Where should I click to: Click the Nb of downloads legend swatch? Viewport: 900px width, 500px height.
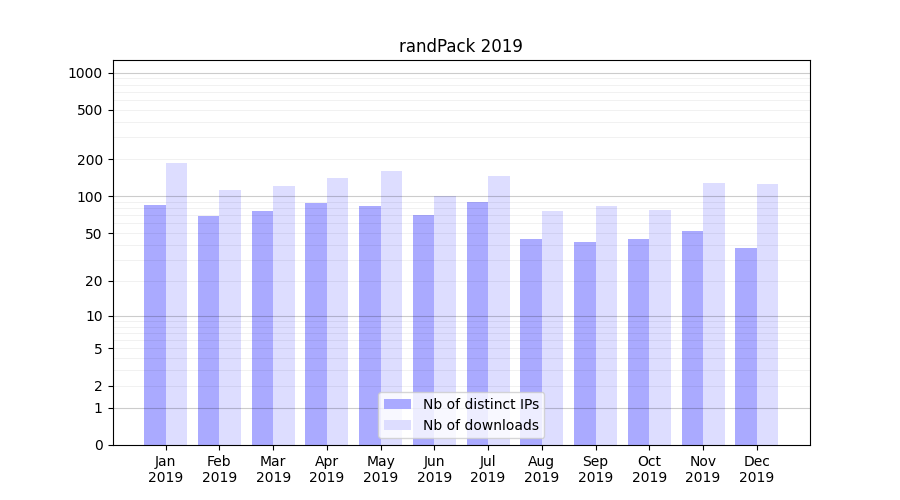[397, 425]
